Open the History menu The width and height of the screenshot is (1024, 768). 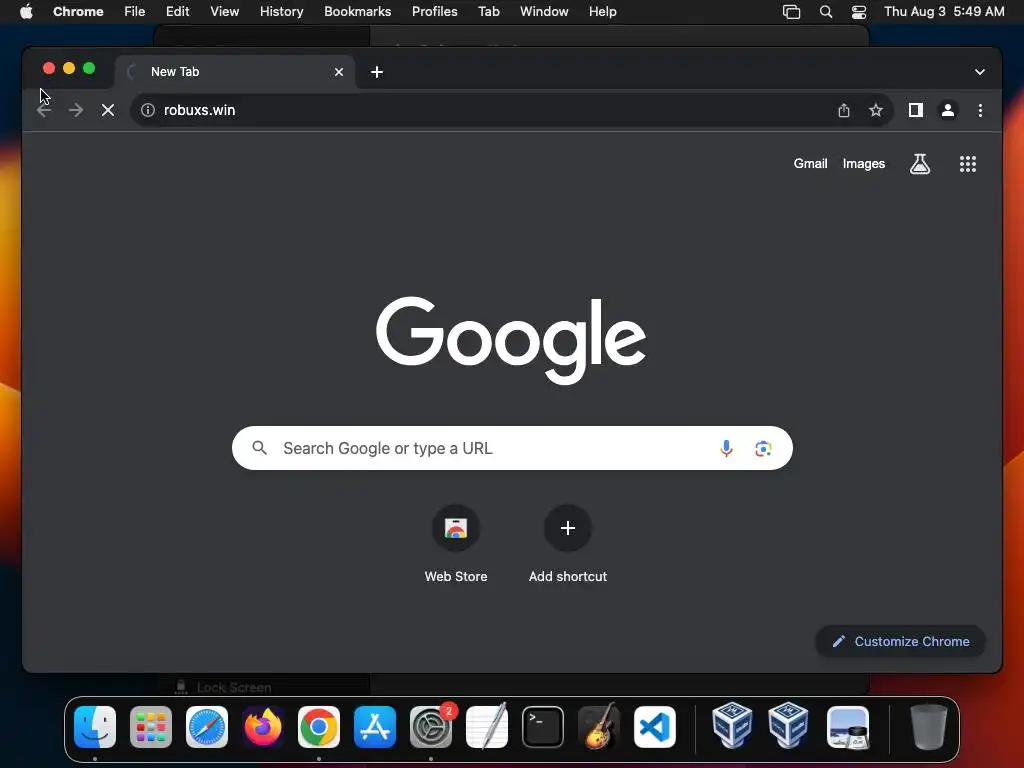pos(281,11)
